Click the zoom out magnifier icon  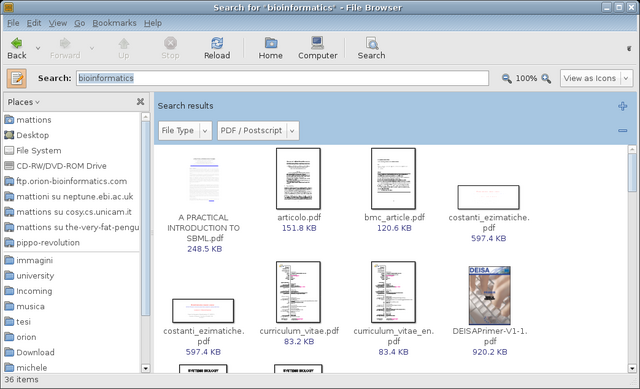pos(507,78)
